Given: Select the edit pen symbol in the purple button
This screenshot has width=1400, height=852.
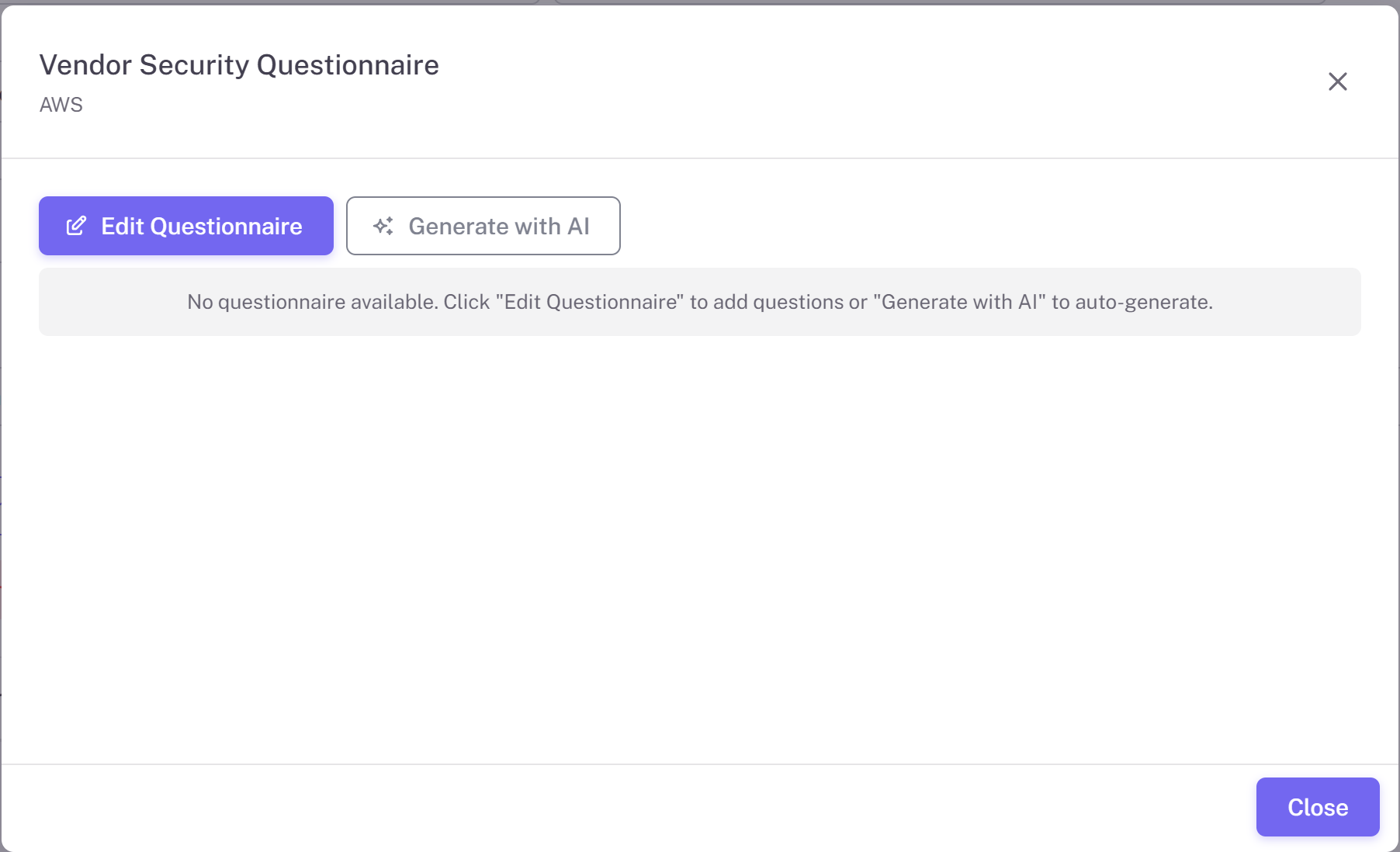Looking at the screenshot, I should pyautogui.click(x=76, y=226).
